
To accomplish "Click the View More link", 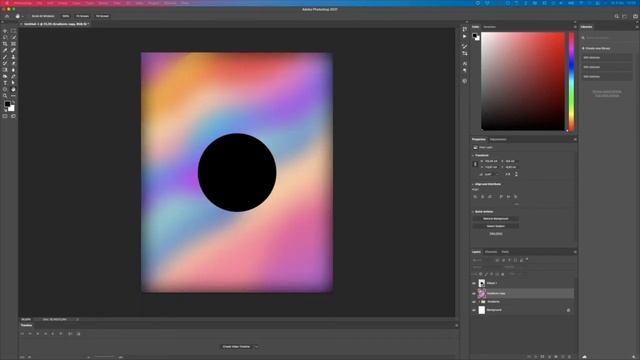I will coord(496,233).
